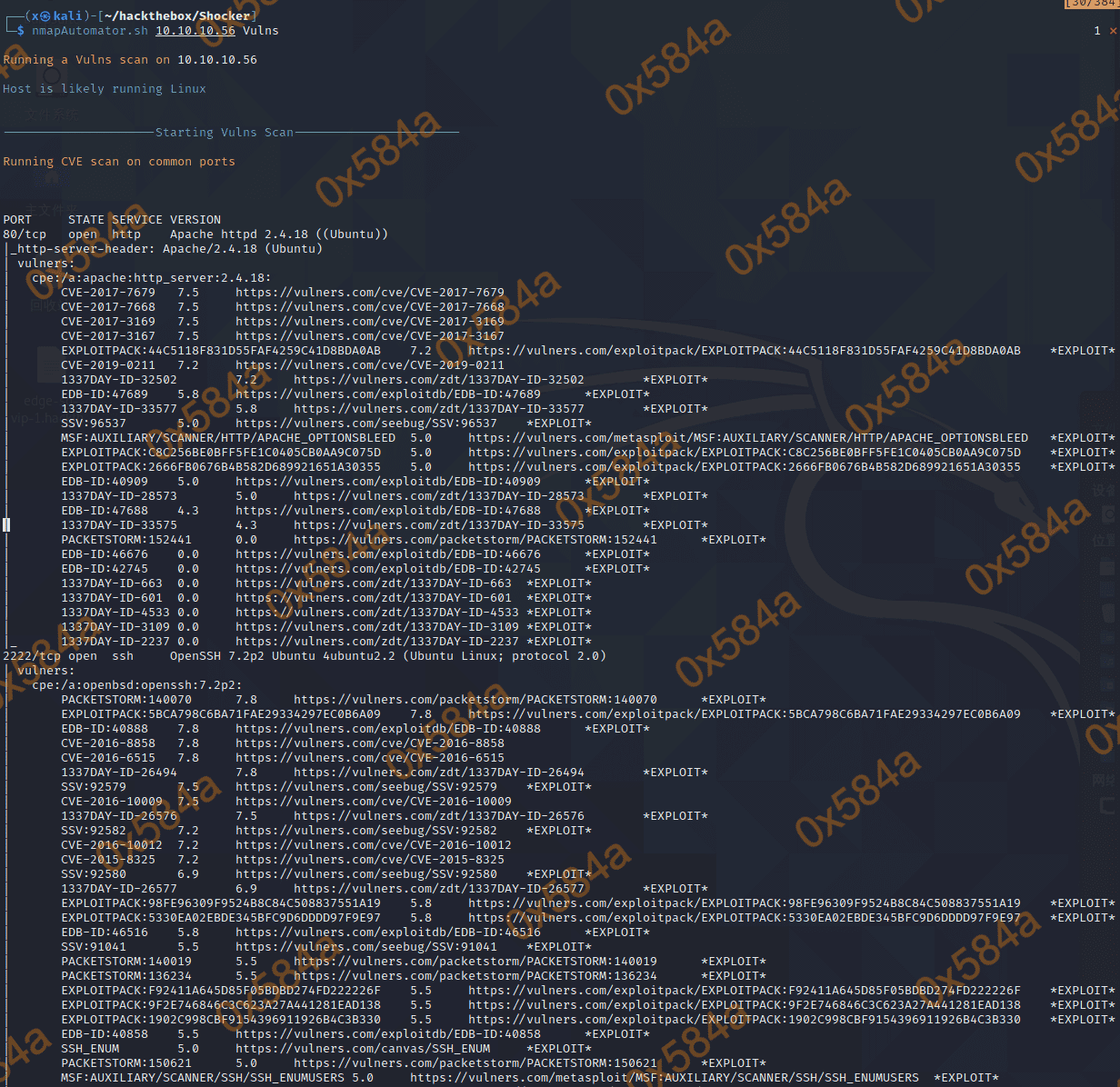Viewport: 1120px width, 1087px height.
Task: Open the APACHE_OPTIONSBLEED metasploit URL
Action: tap(747, 438)
